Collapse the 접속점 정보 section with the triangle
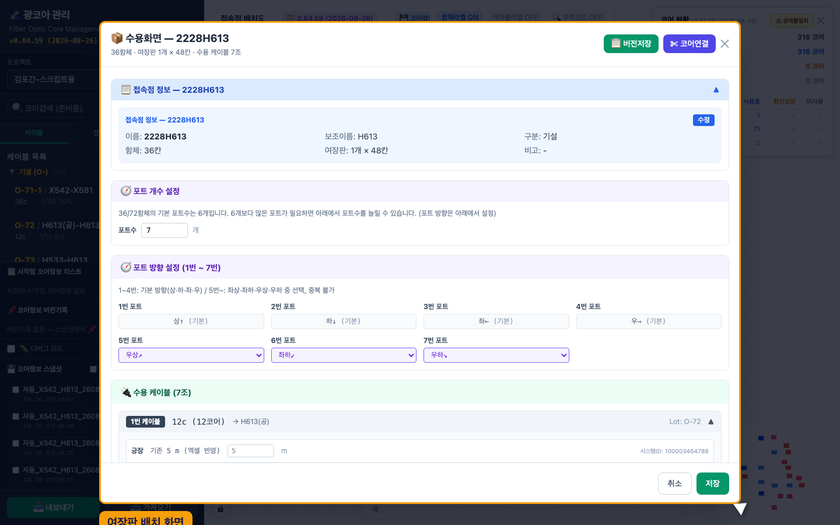 point(716,89)
